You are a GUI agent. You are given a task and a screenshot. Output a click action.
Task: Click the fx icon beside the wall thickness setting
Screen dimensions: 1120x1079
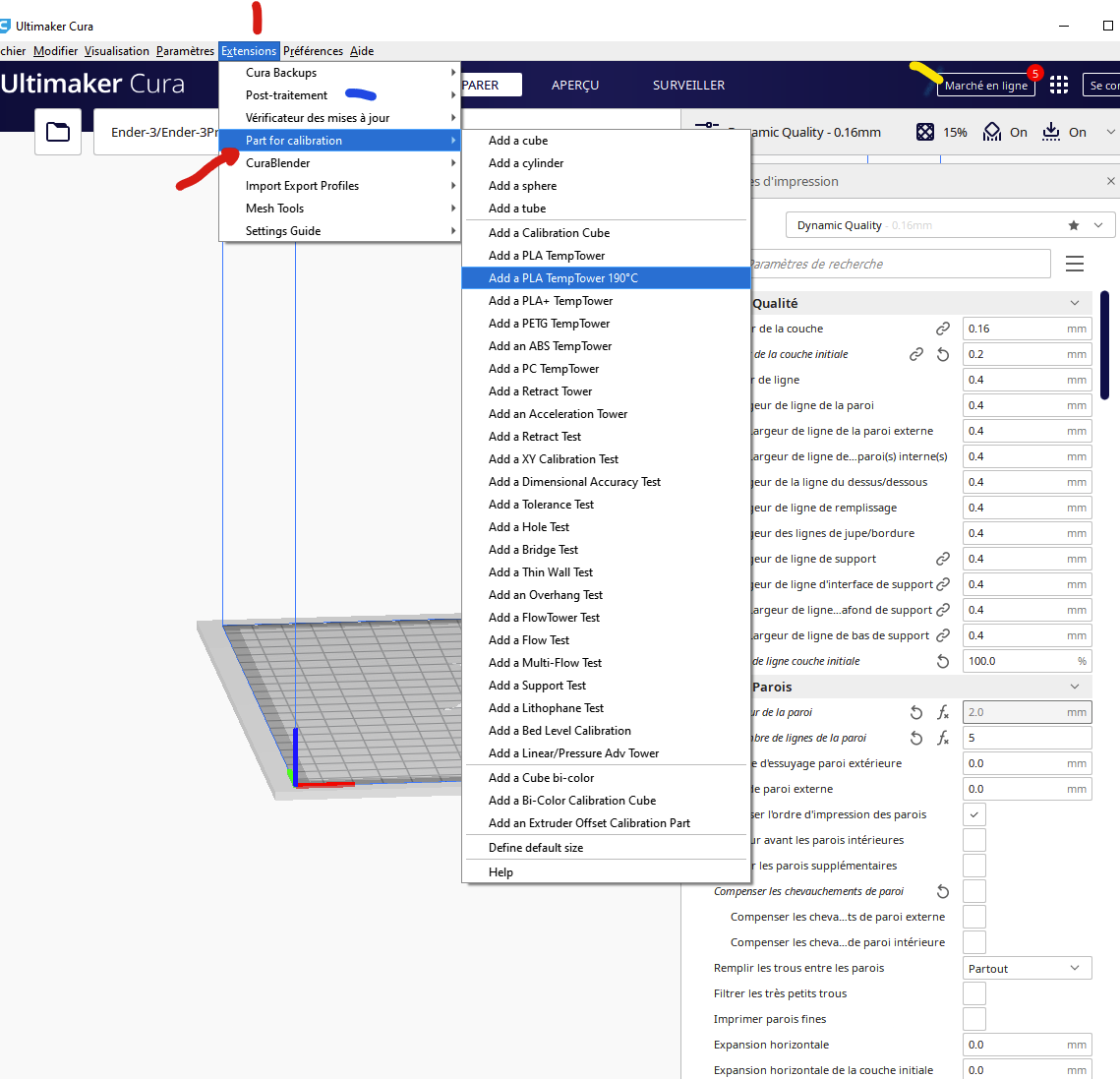(943, 712)
